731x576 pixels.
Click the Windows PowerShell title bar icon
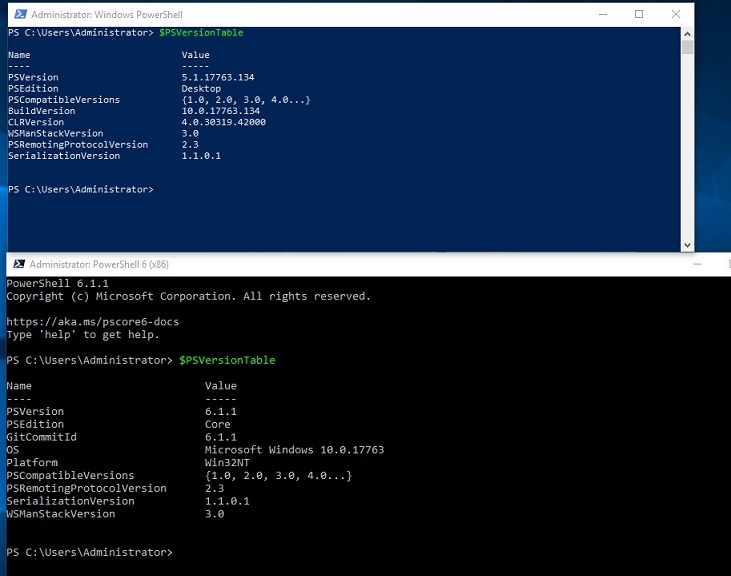click(x=20, y=14)
